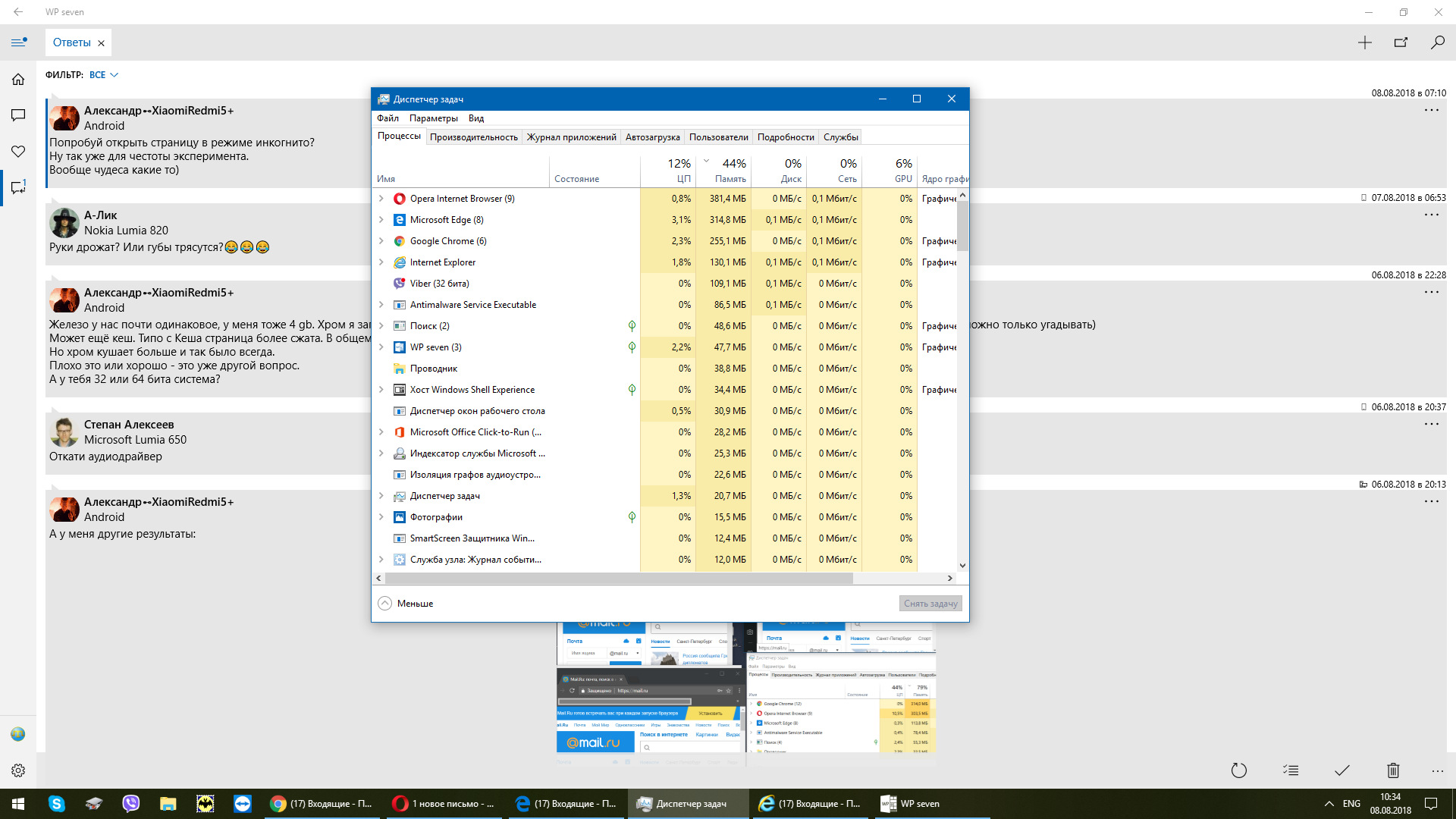Select Проводник process row
The image size is (1456, 819).
coord(664,369)
